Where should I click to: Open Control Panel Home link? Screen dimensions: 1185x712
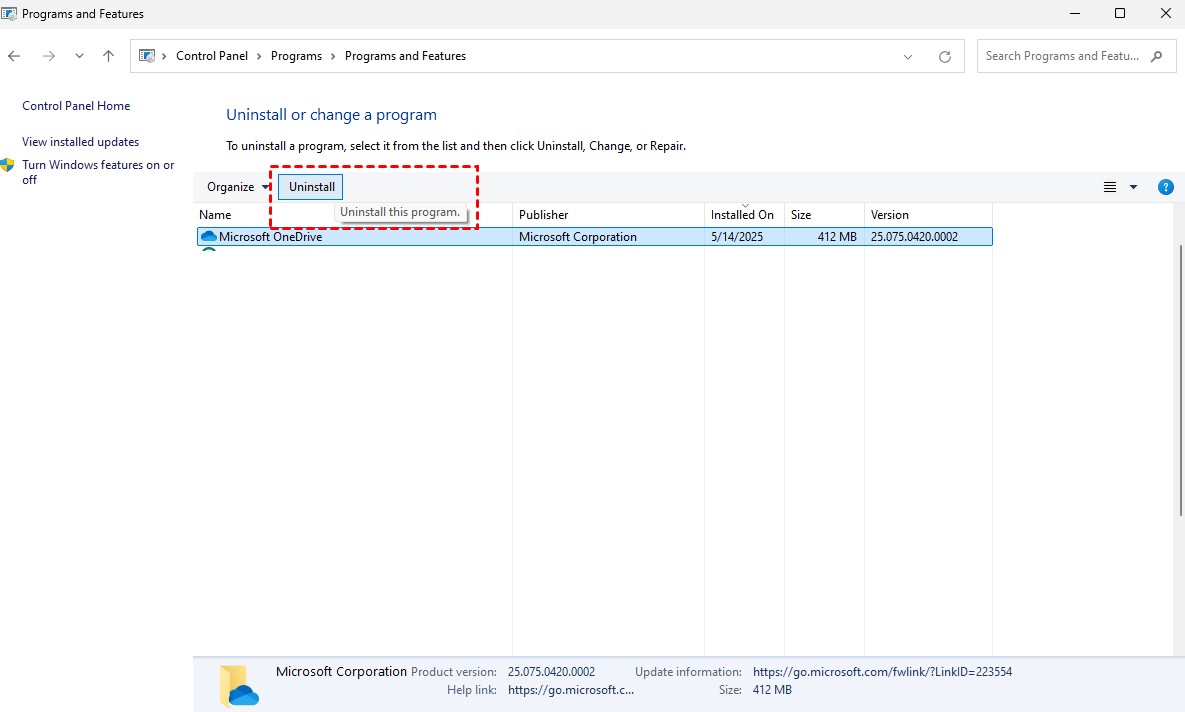(76, 106)
